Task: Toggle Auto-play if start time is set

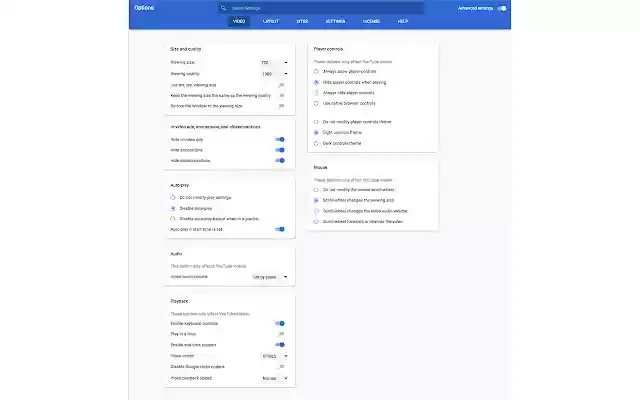Action: click(280, 229)
